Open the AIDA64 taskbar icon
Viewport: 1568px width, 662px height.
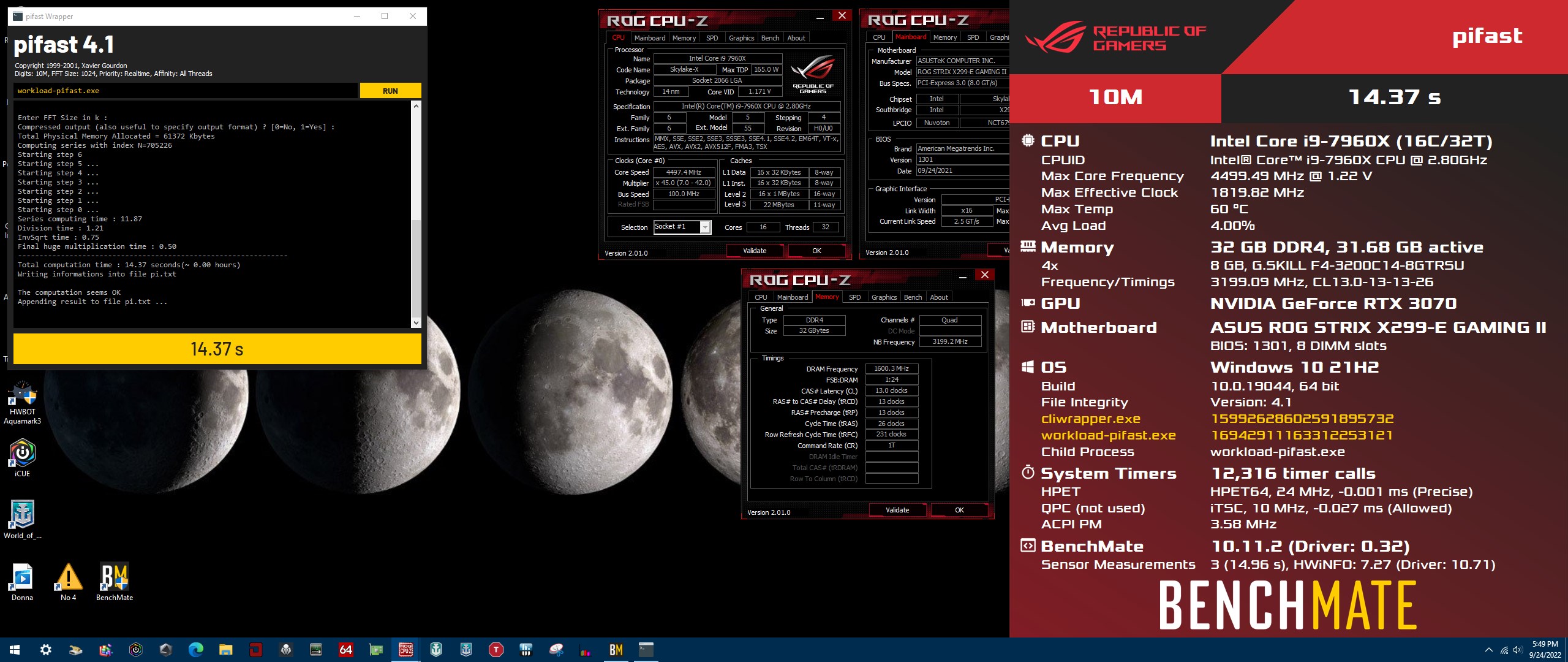pyautogui.click(x=346, y=650)
